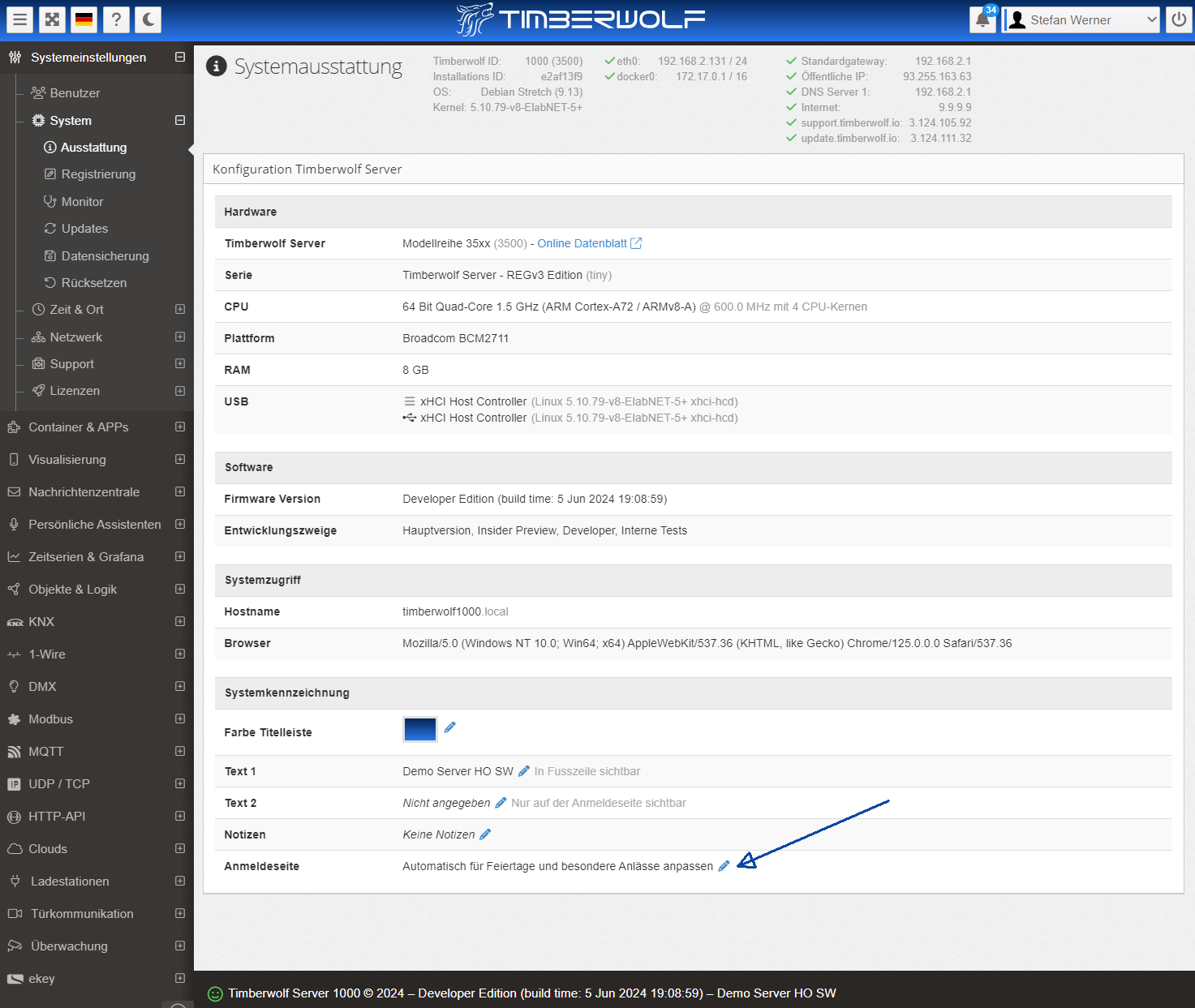Open help with the question mark icon
Image resolution: width=1195 pixels, height=1008 pixels.
pos(116,19)
